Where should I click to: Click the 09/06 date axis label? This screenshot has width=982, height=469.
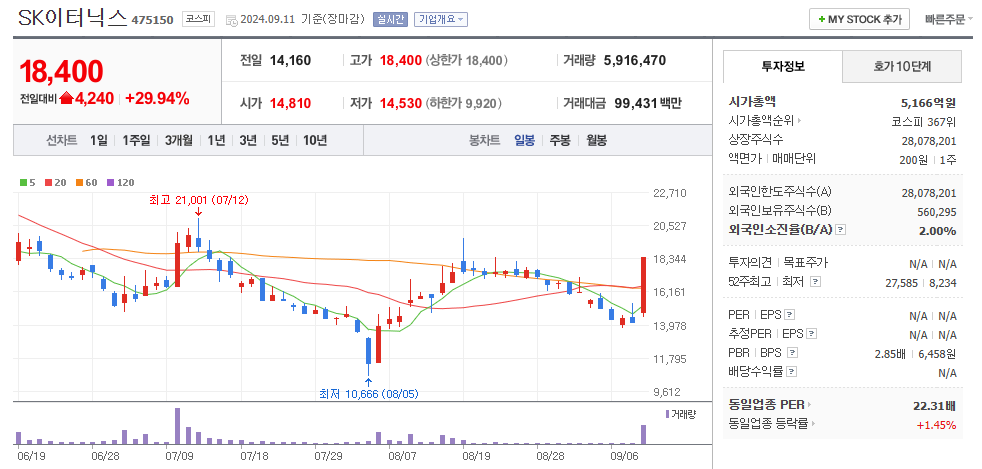[x=622, y=455]
